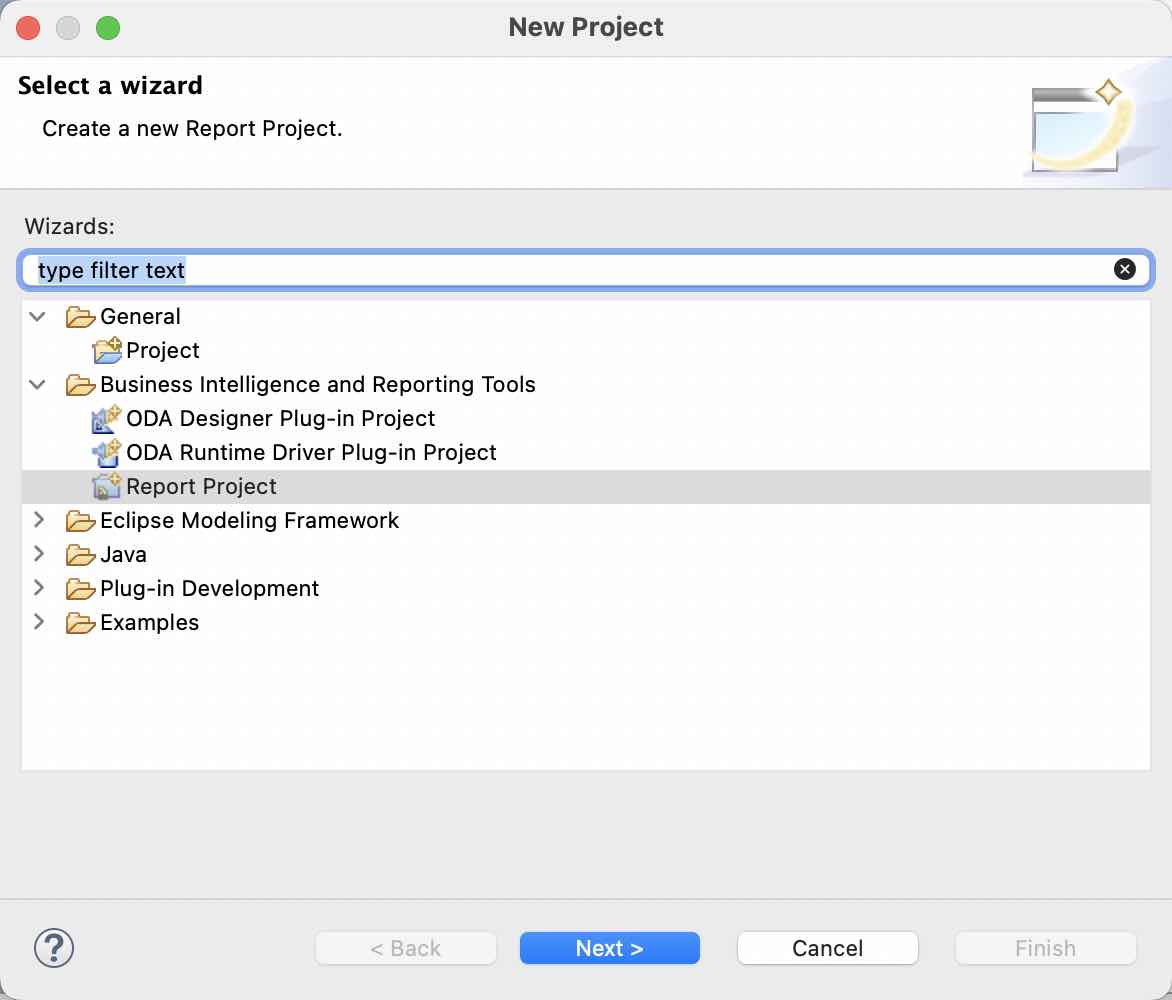
Task: Select the Examples label
Action: (149, 623)
